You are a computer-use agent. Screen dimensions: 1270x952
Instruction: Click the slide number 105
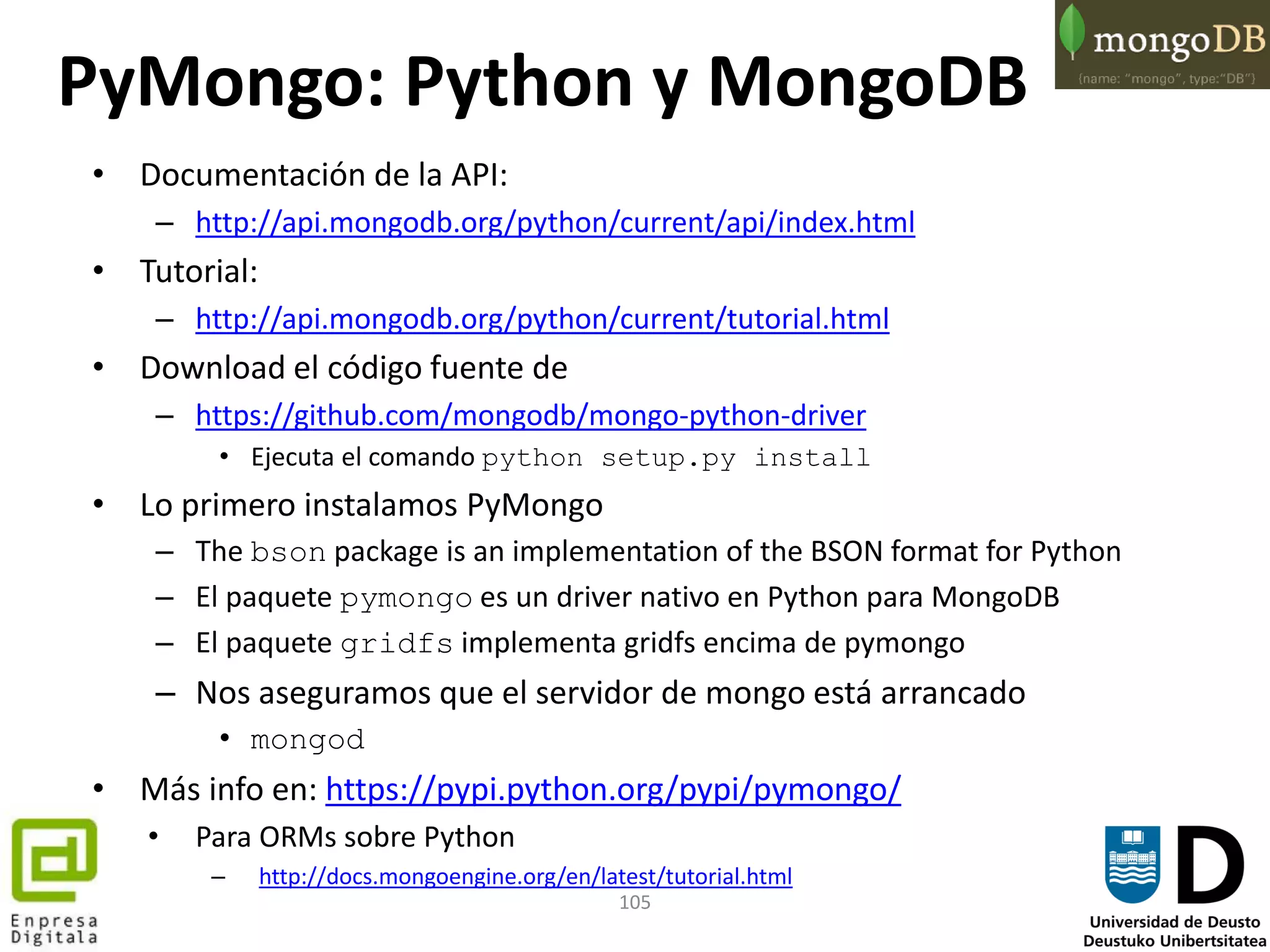tap(634, 902)
